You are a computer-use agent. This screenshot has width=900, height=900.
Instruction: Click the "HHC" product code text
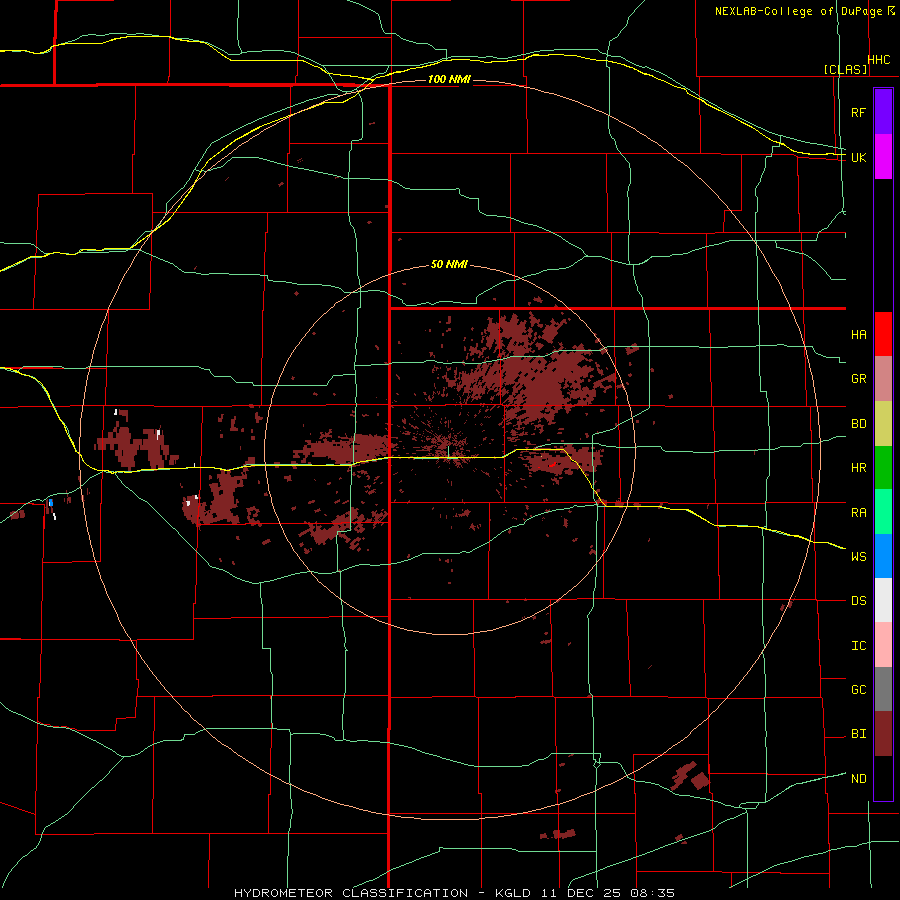click(x=878, y=60)
